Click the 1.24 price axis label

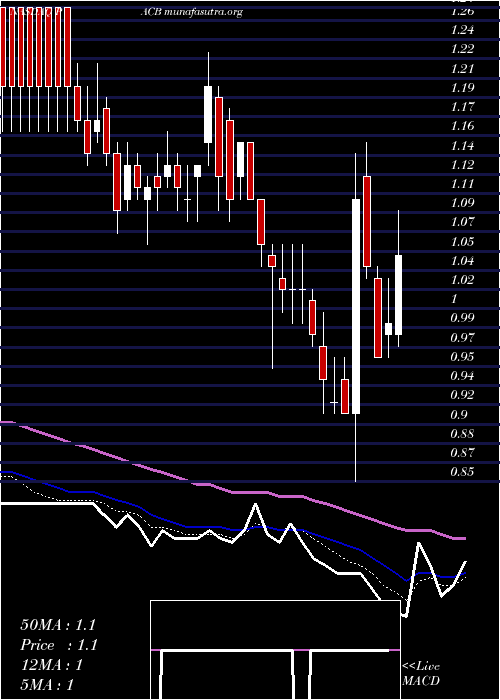point(462,30)
